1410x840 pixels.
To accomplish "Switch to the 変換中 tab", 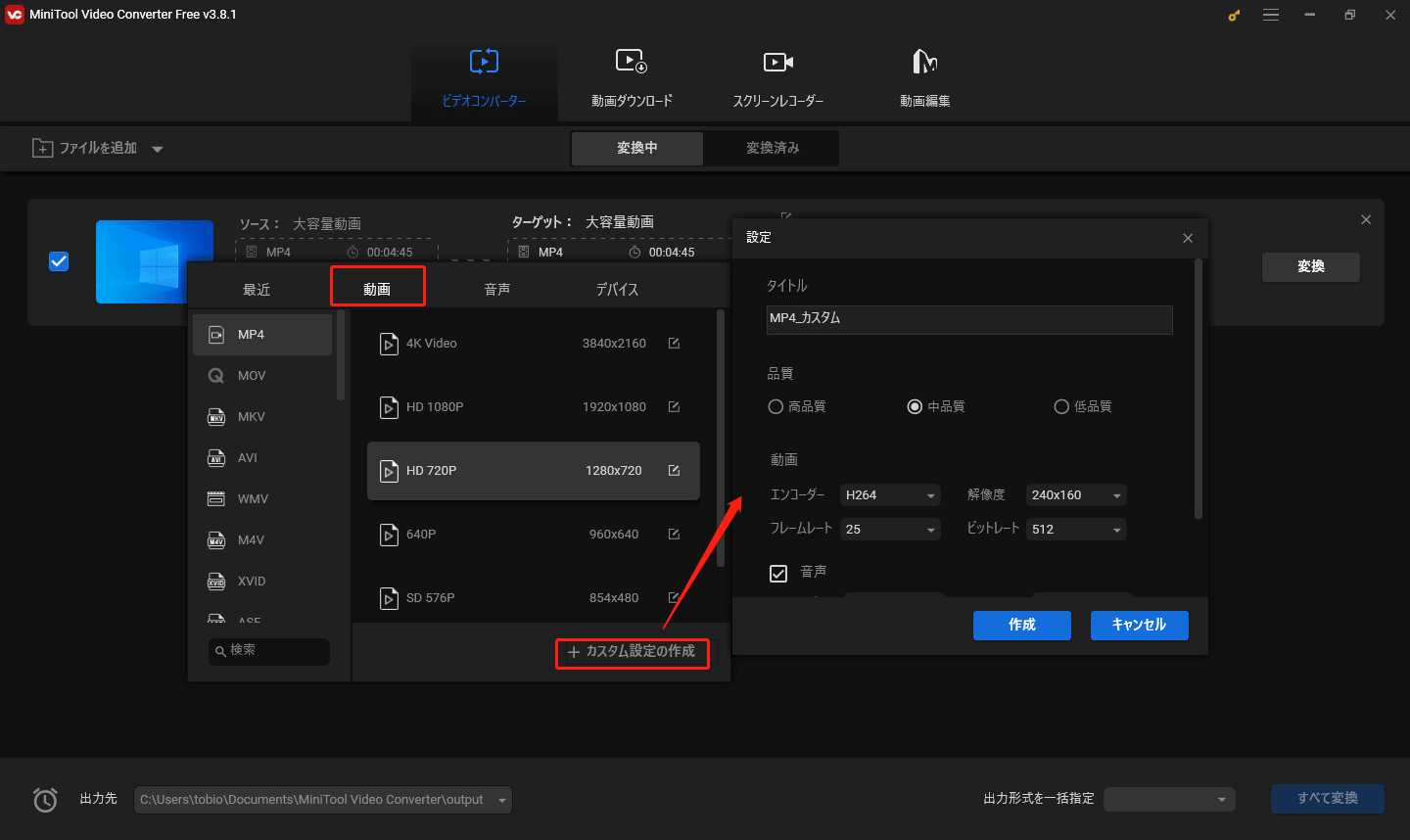I will click(x=637, y=148).
